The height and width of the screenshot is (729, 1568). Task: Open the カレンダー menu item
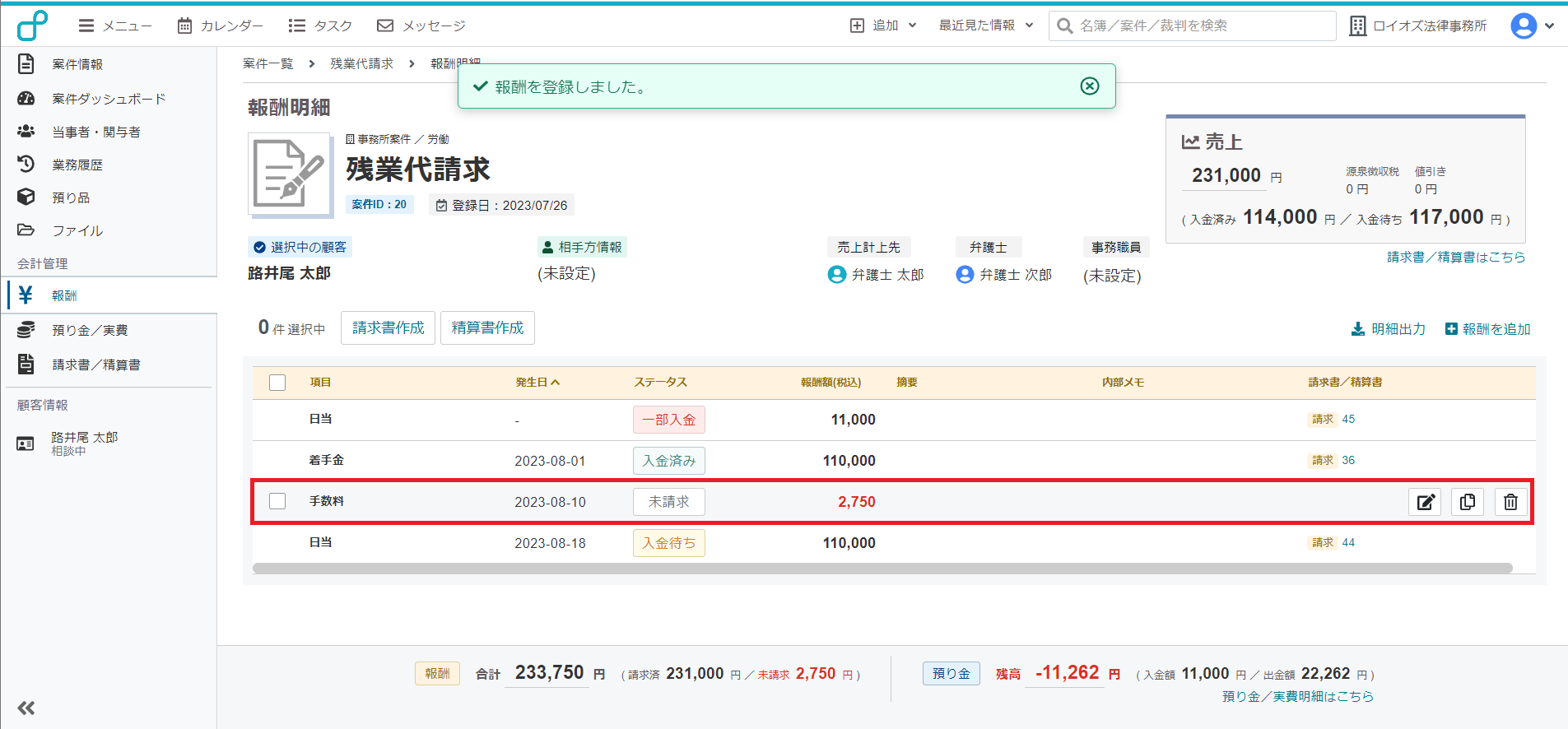coord(221,26)
